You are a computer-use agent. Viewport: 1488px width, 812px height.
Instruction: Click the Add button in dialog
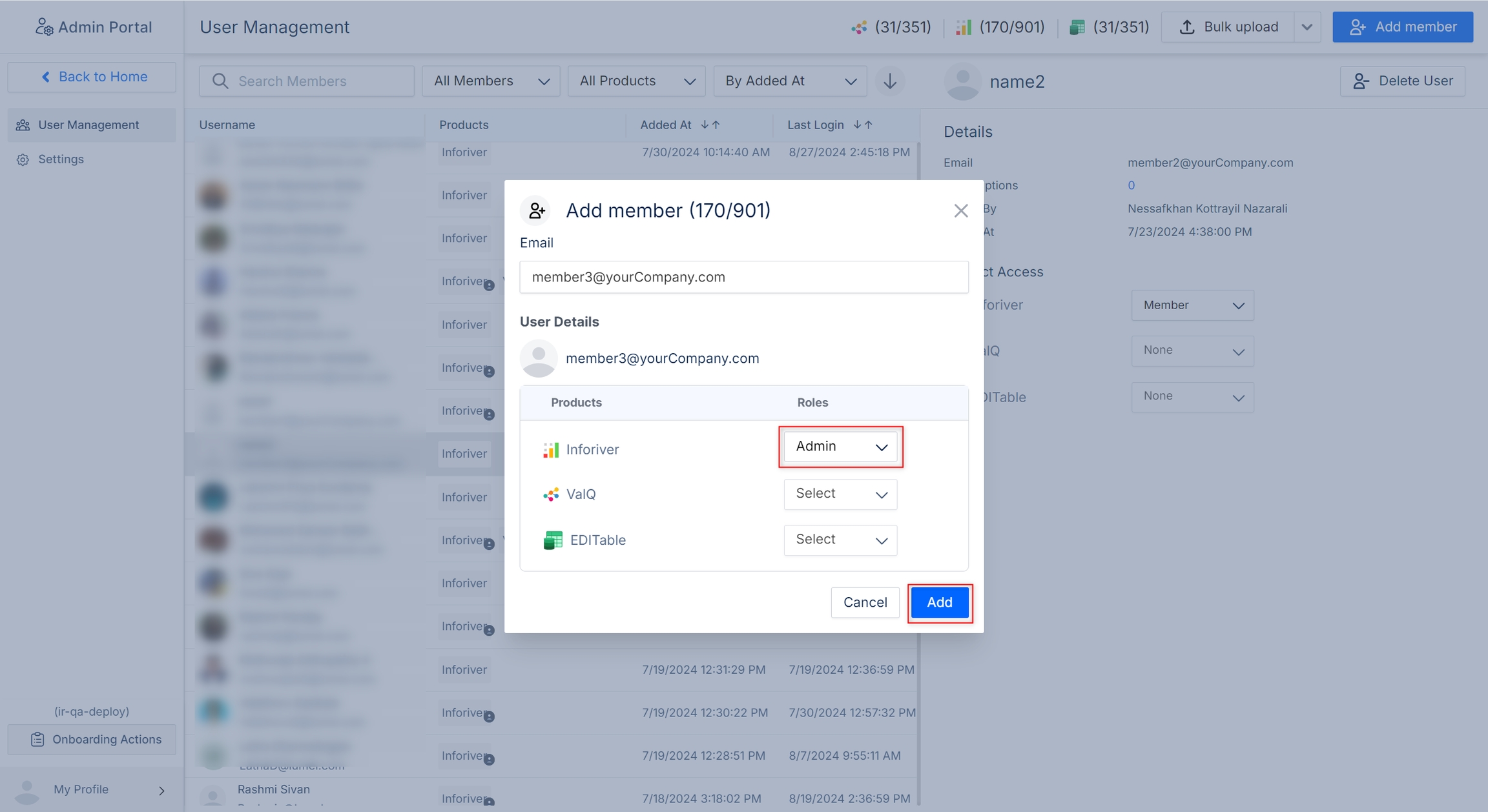pyautogui.click(x=939, y=602)
